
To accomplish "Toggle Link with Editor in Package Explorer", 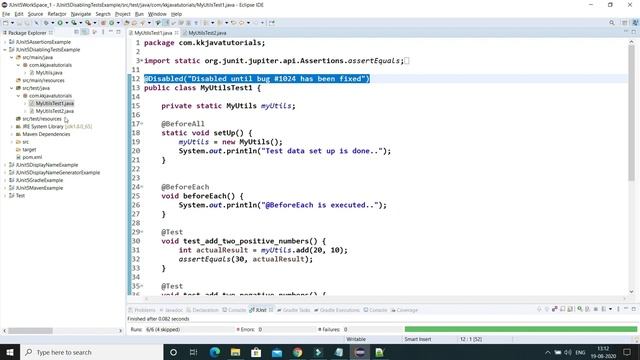I will (x=84, y=32).
